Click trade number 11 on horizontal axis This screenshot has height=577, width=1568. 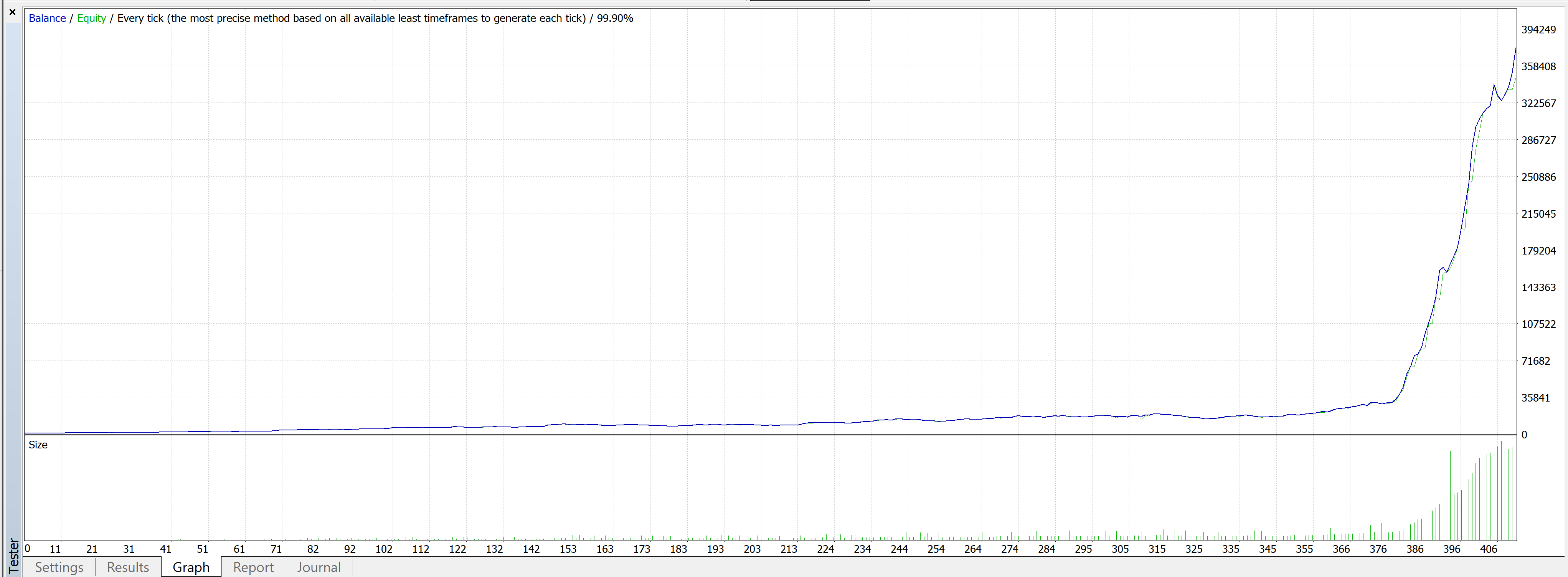(55, 549)
